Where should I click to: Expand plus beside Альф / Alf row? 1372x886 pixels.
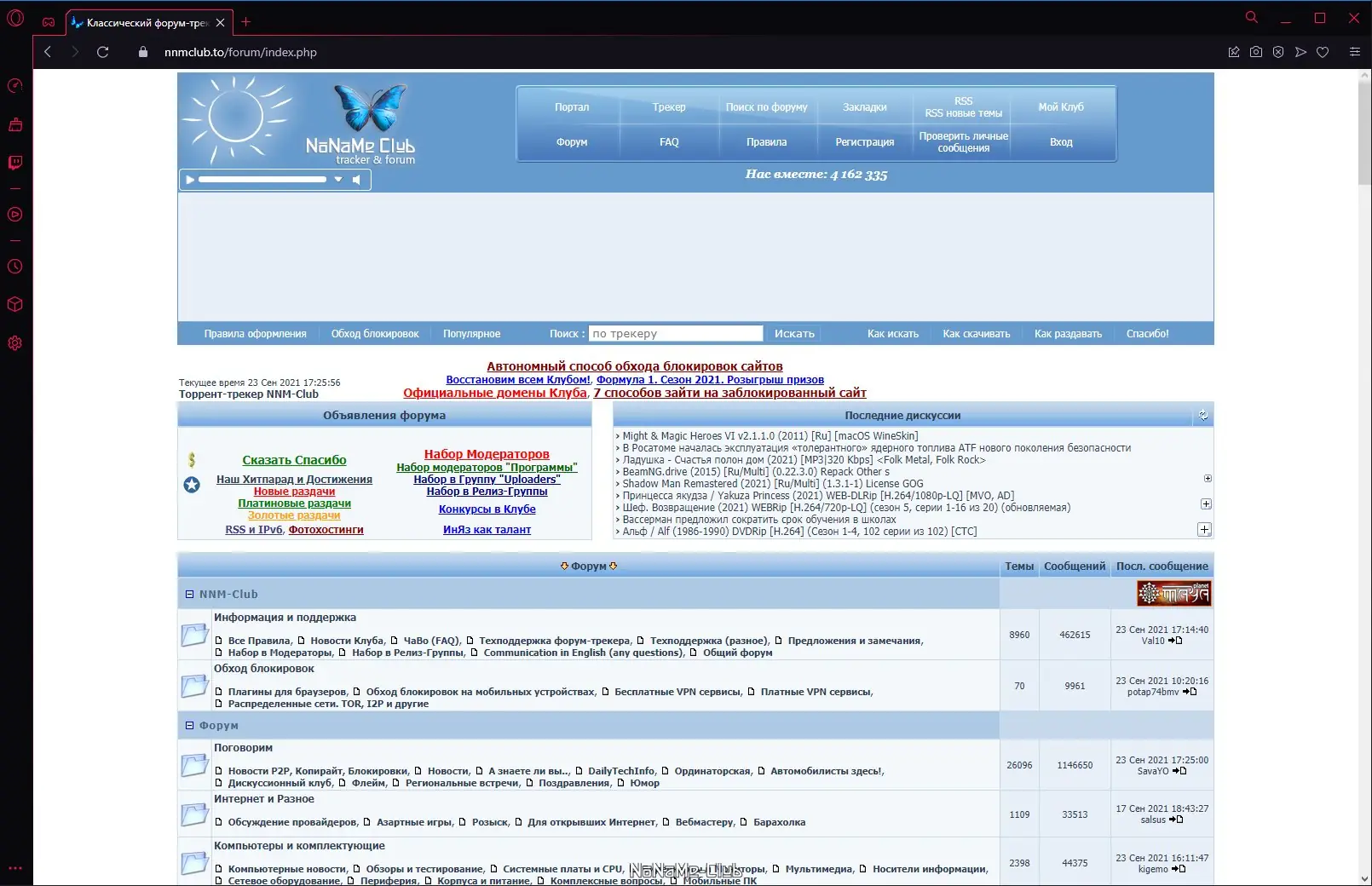1204,530
